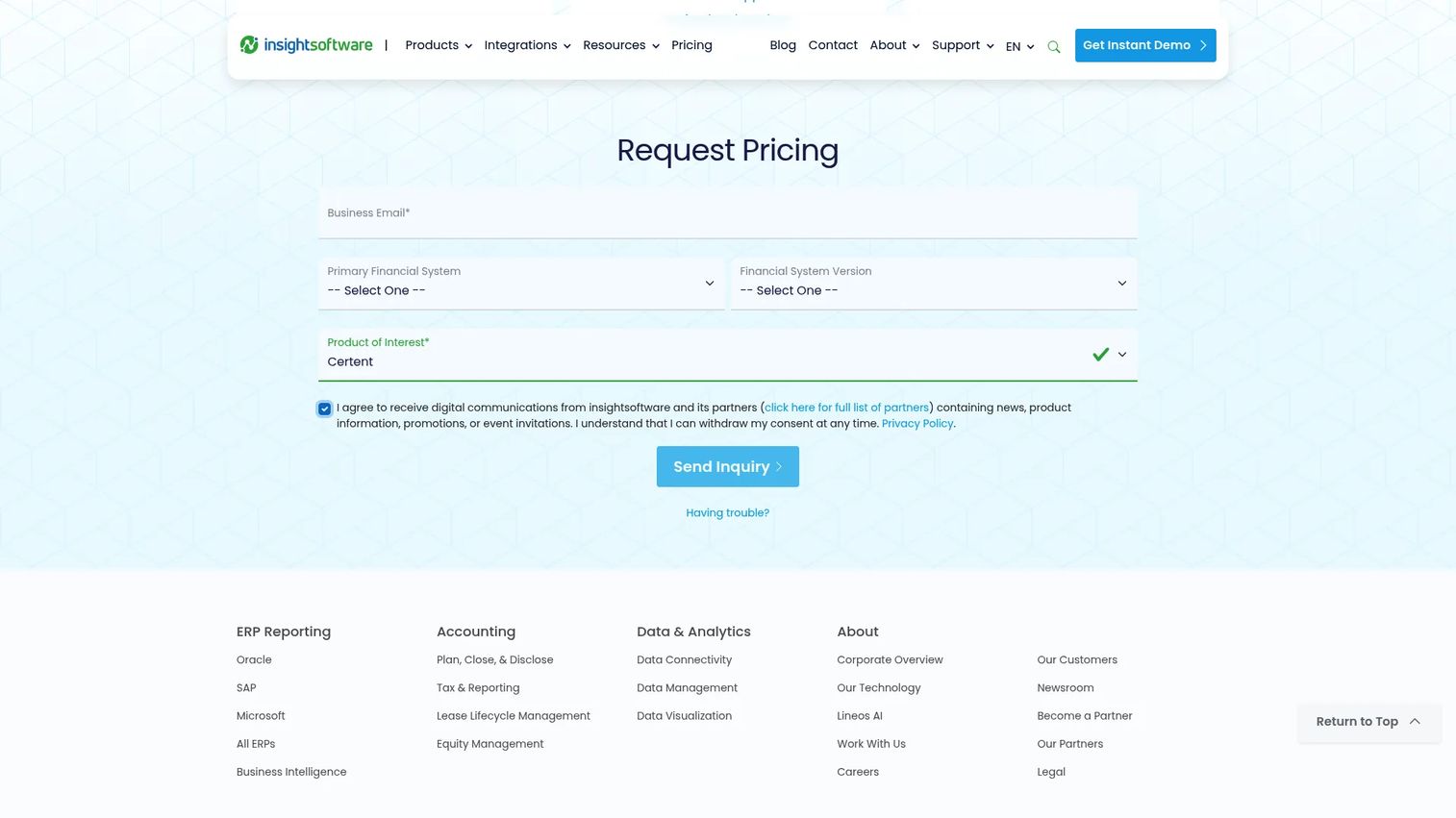1456x818 pixels.
Task: Open the search magnifier icon
Action: pos(1054,46)
